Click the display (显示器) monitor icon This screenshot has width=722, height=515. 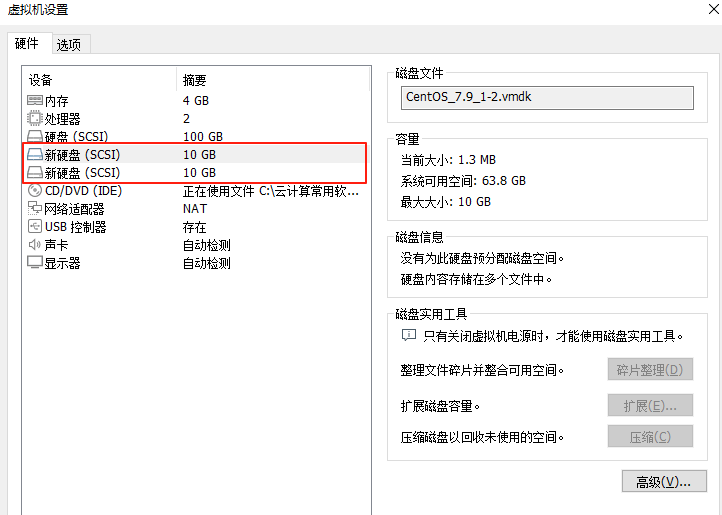[35, 263]
